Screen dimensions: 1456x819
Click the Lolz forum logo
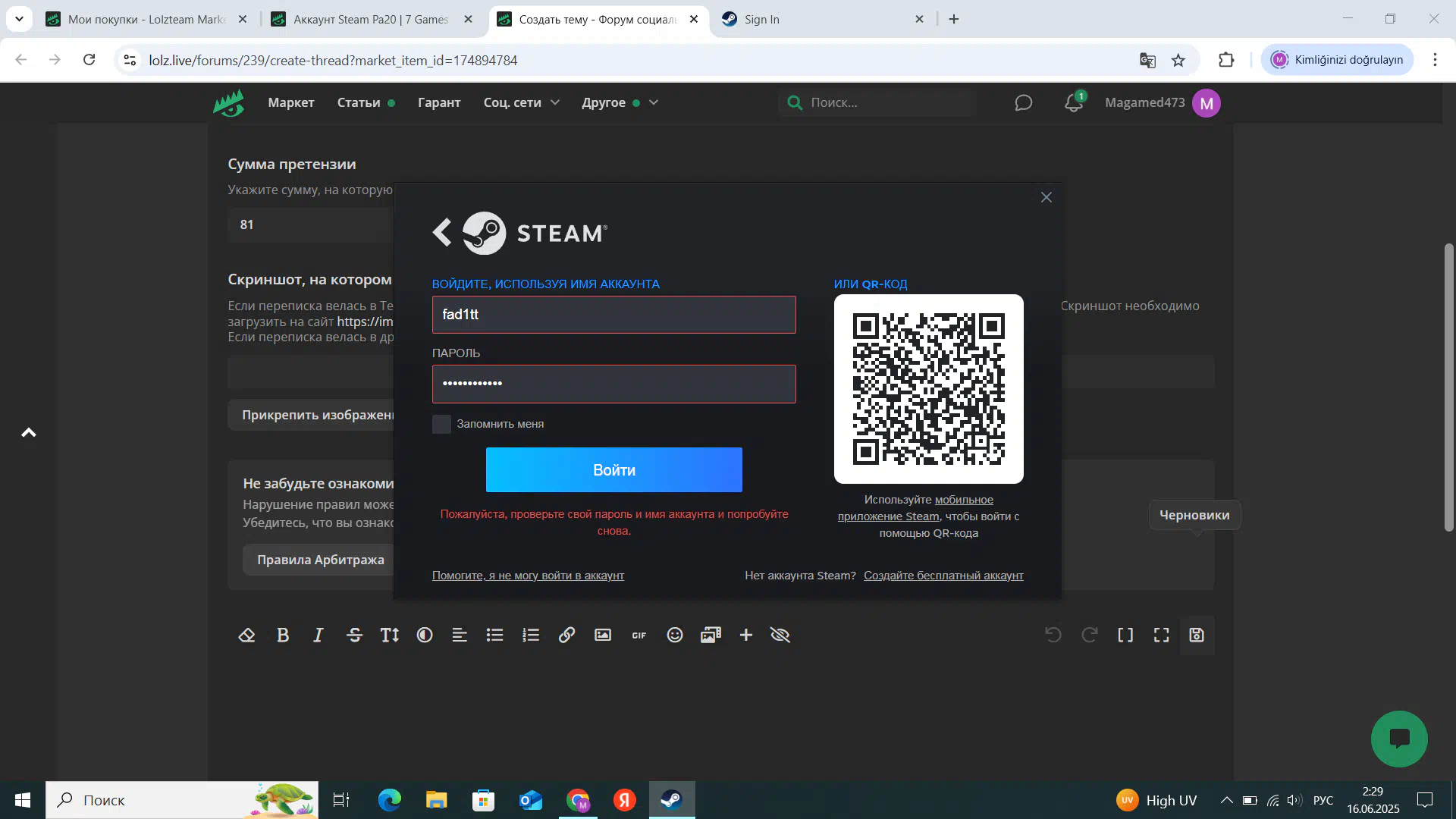[228, 102]
